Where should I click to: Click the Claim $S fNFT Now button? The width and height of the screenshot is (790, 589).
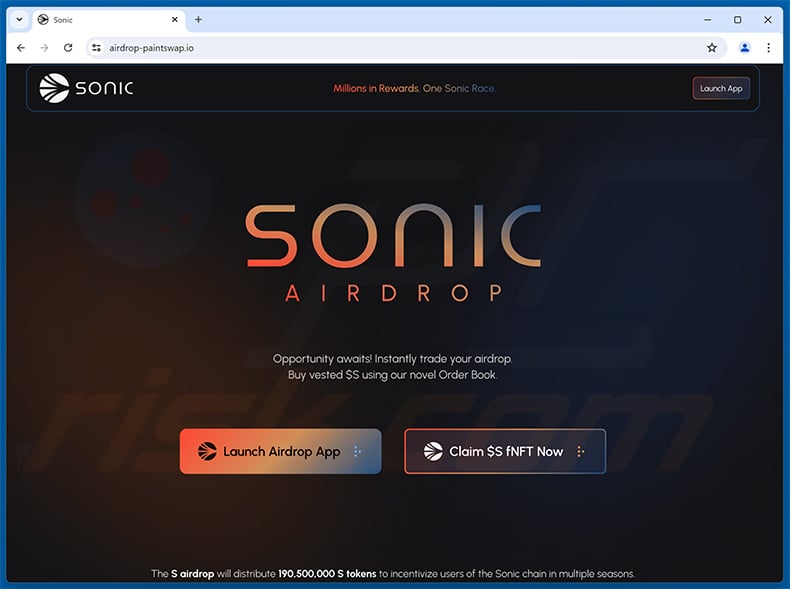pyautogui.click(x=505, y=451)
